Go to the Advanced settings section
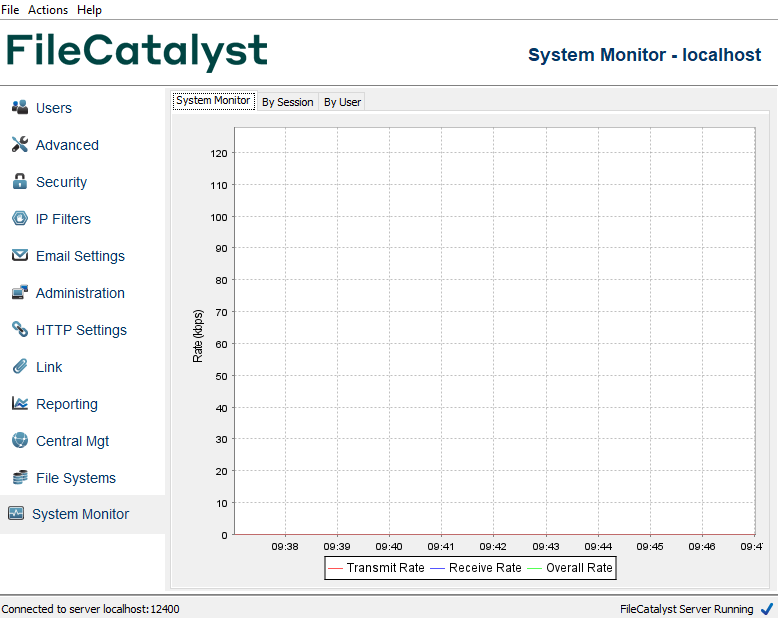The height and width of the screenshot is (618, 778). click(x=67, y=145)
